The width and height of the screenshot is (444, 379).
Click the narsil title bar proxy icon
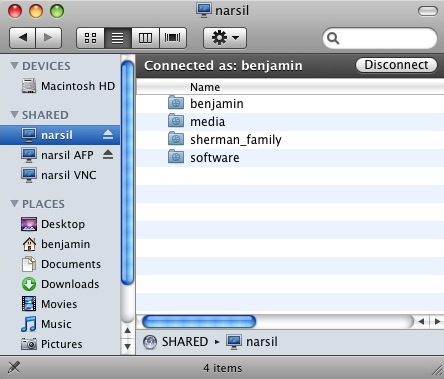tap(203, 11)
